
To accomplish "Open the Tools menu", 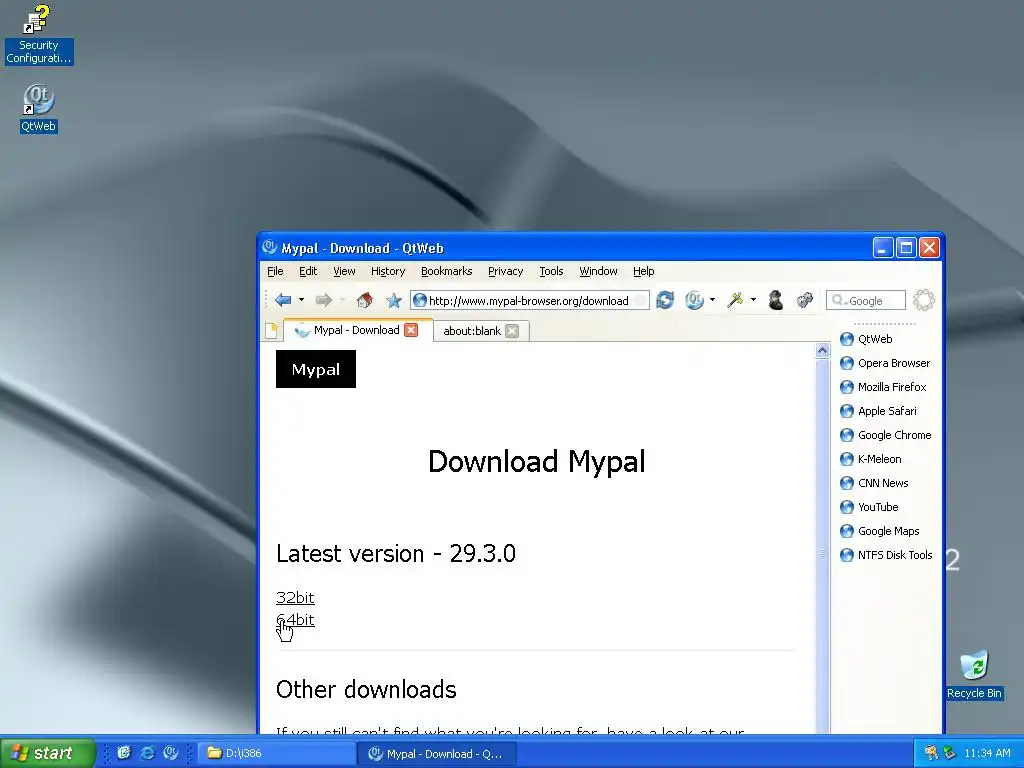I will pos(551,271).
